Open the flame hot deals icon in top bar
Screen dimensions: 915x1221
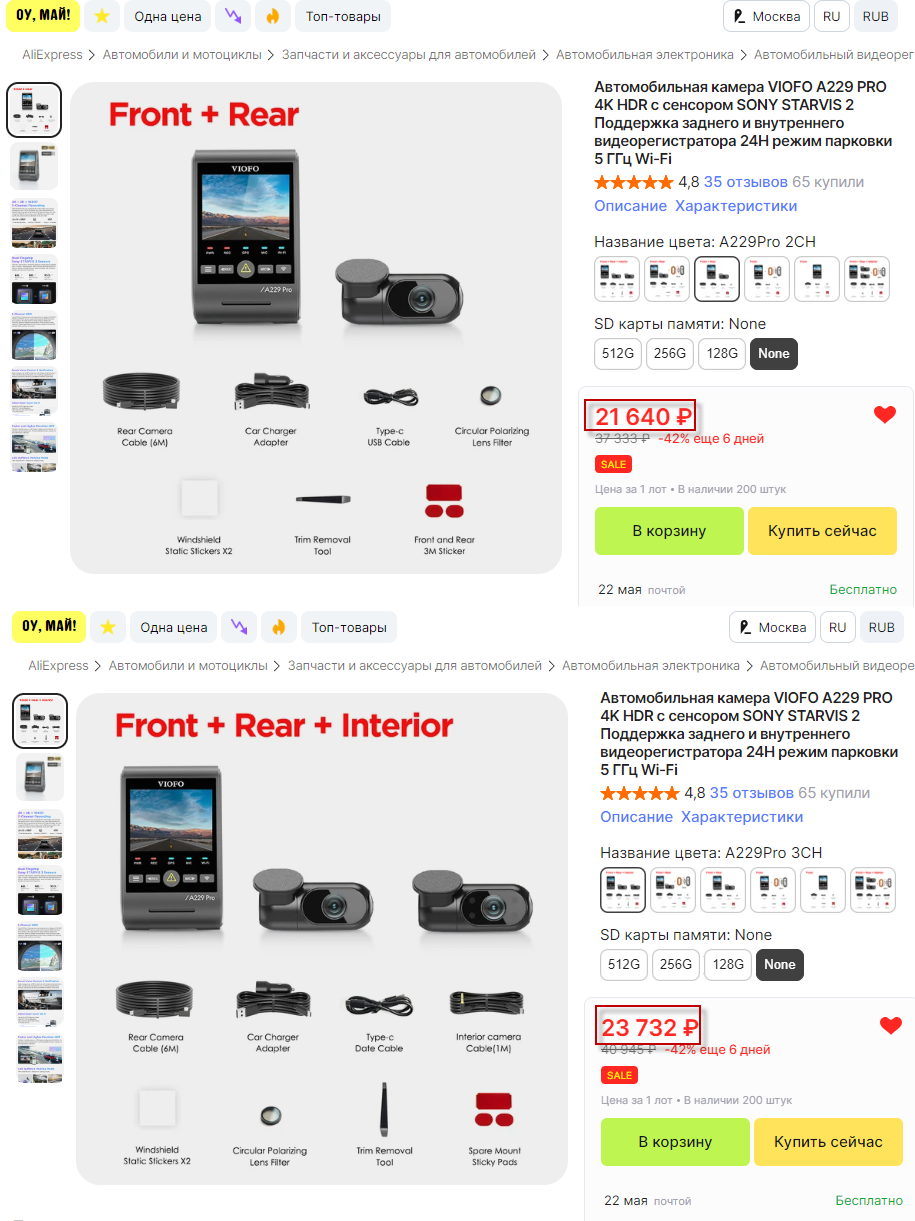pos(272,16)
